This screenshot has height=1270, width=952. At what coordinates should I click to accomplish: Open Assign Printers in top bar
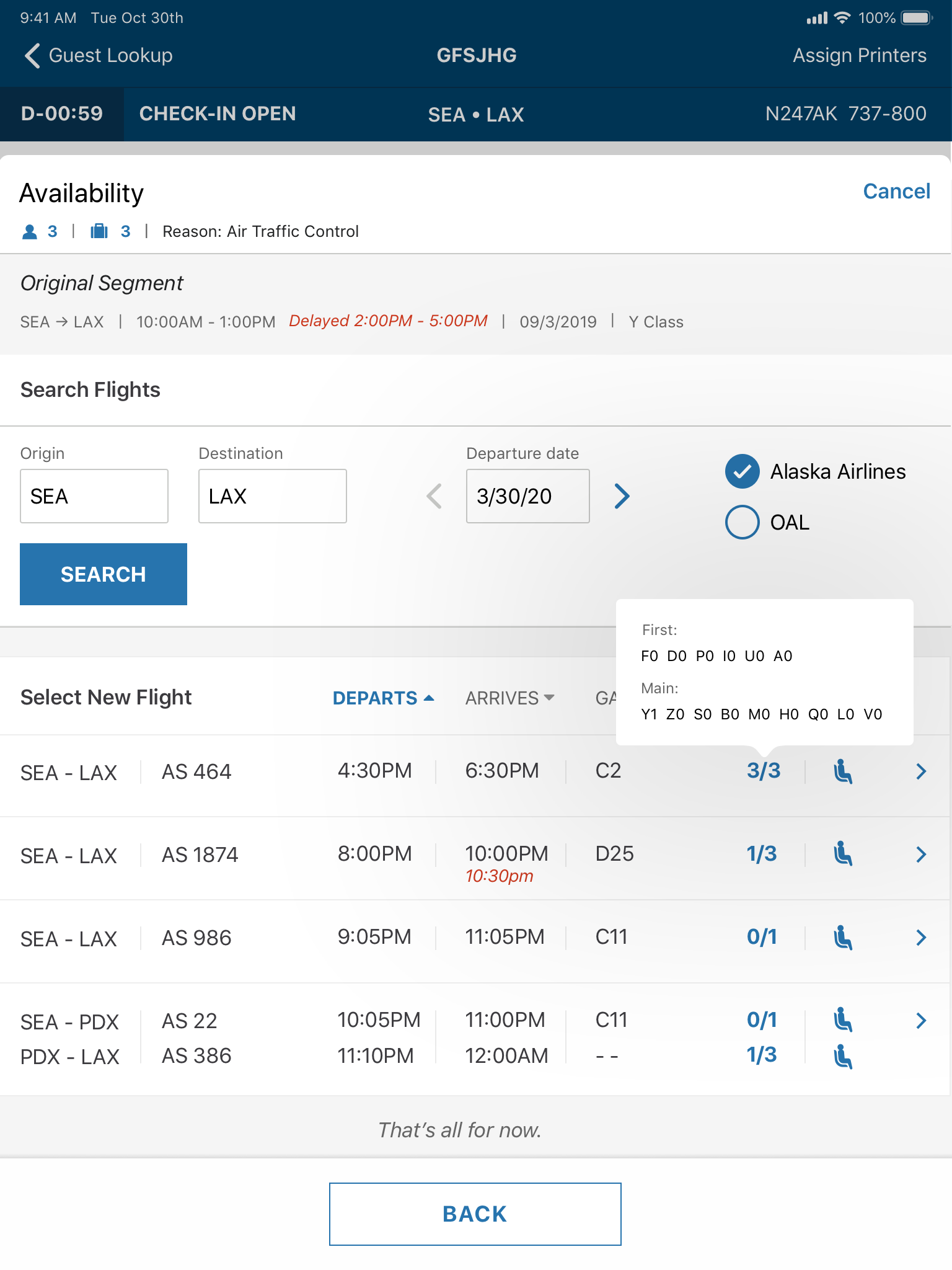click(x=860, y=56)
